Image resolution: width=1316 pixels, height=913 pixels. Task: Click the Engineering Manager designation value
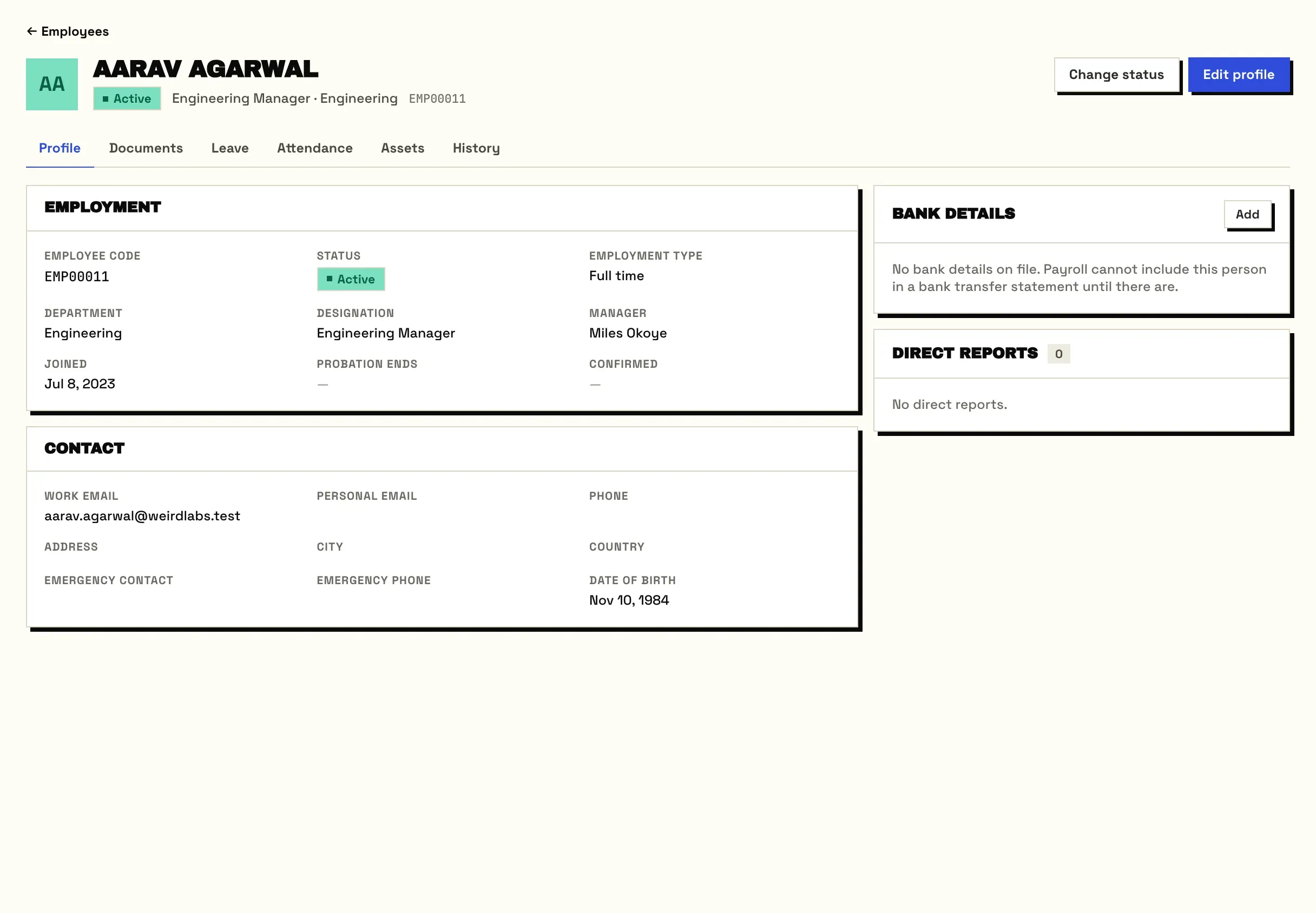point(386,334)
